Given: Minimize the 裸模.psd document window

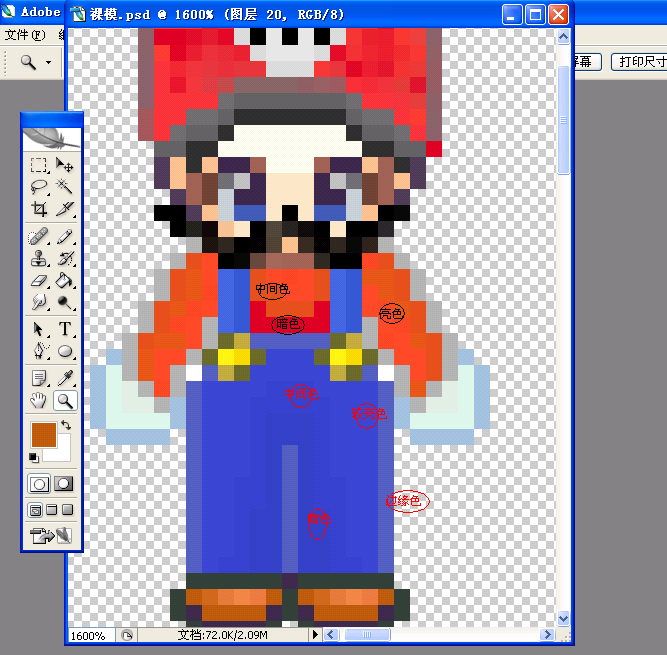Looking at the screenshot, I should point(512,15).
